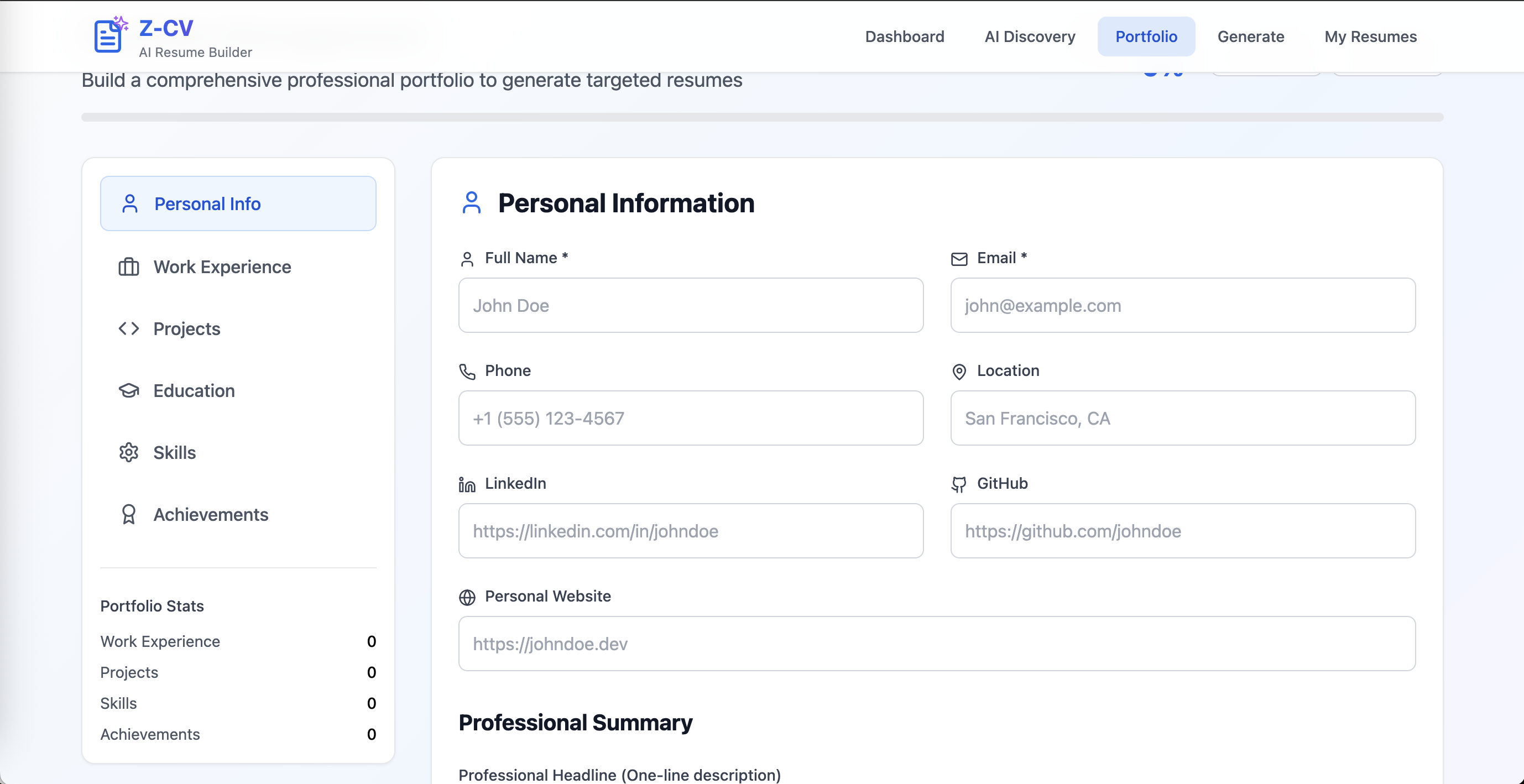Click the graduation cap Education icon
This screenshot has width=1524, height=784.
128,390
